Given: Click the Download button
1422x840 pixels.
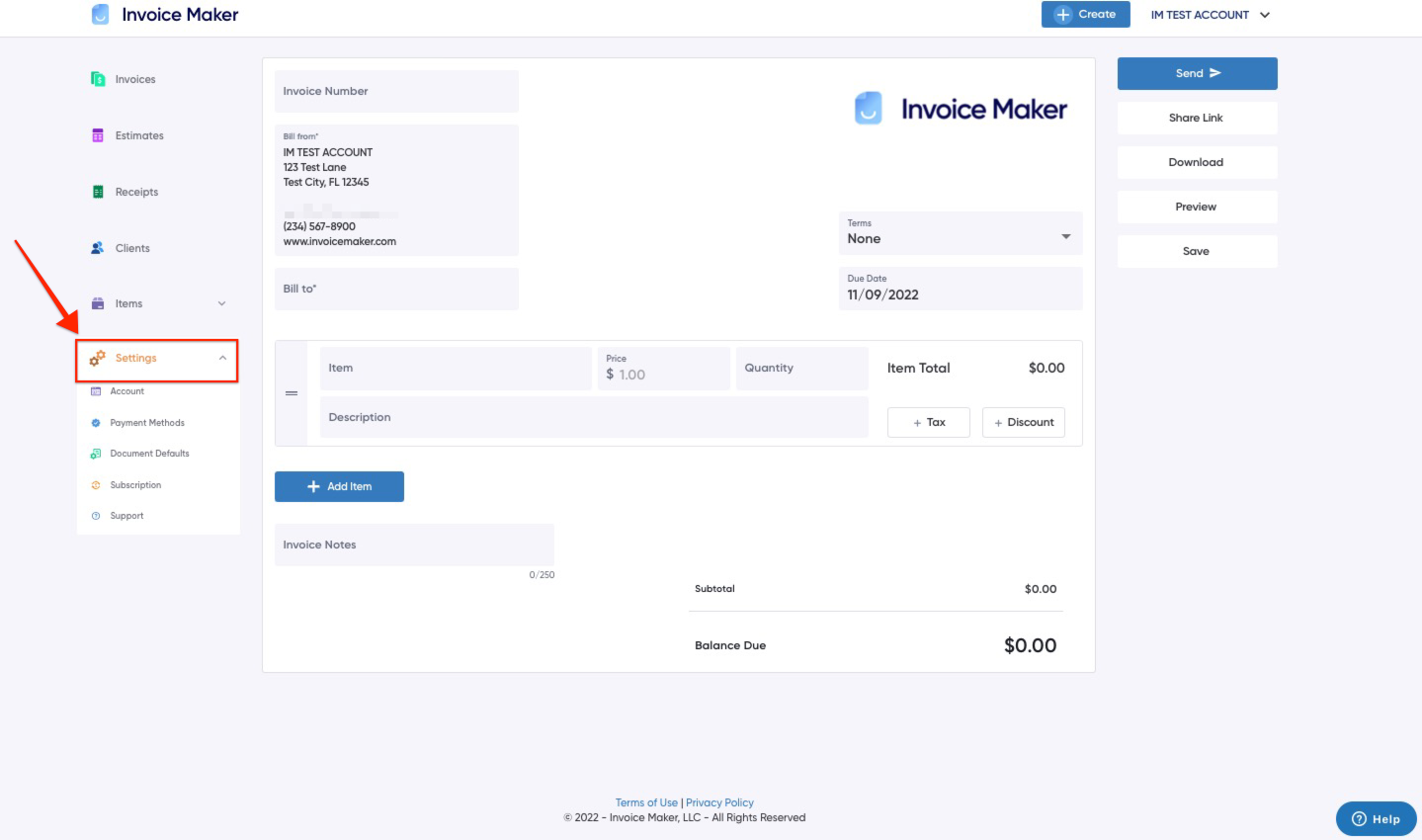Looking at the screenshot, I should tap(1197, 162).
